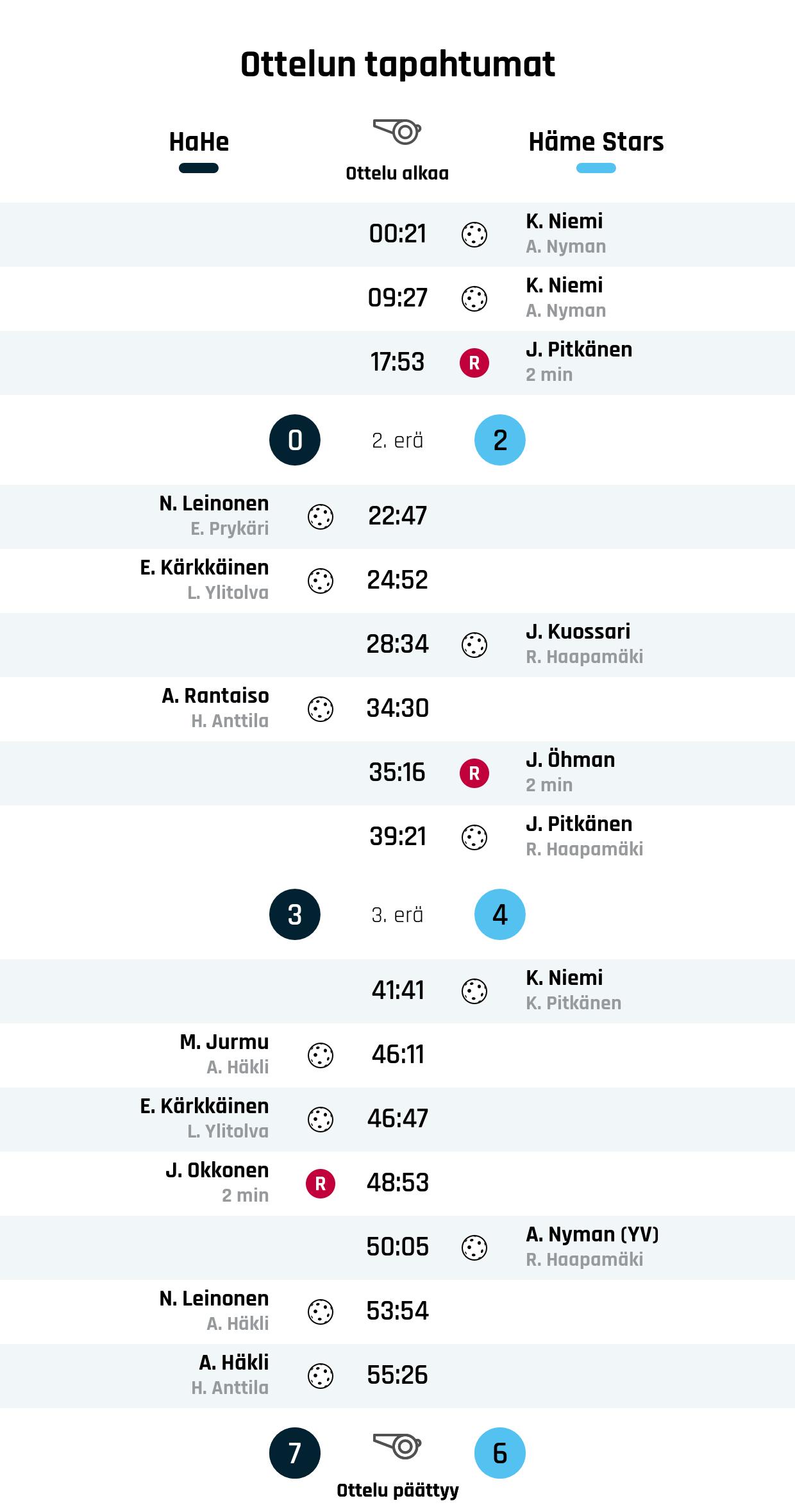The width and height of the screenshot is (795, 1512).
Task: Click scorer E. Kärkkäinen at 24:52
Action: click(205, 567)
